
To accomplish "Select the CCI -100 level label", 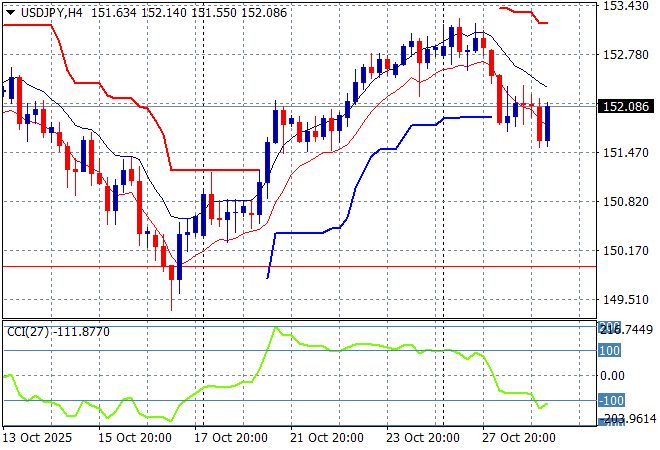I will tap(612, 400).
